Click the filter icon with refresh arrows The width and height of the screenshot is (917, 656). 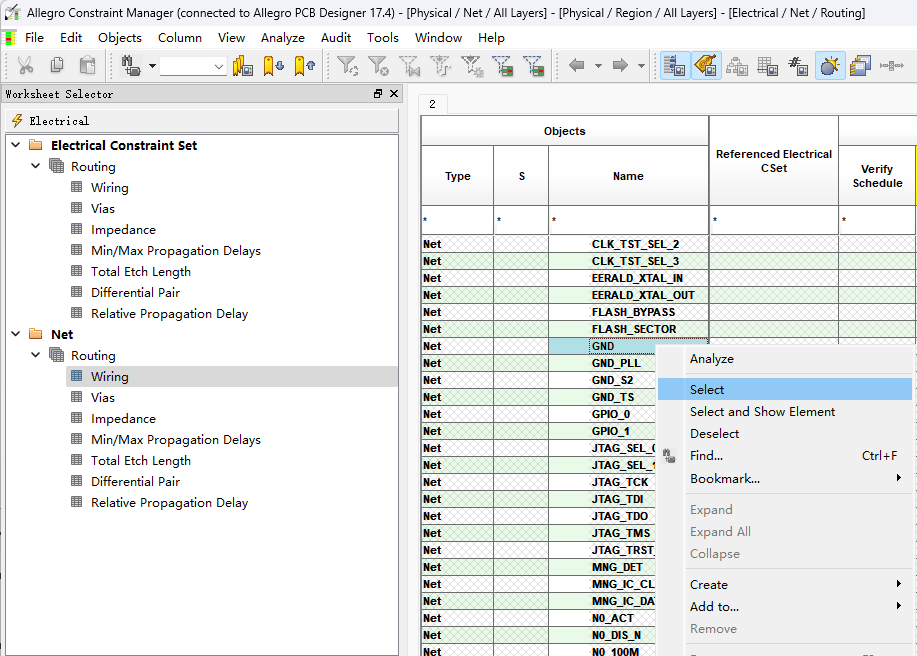tap(348, 65)
